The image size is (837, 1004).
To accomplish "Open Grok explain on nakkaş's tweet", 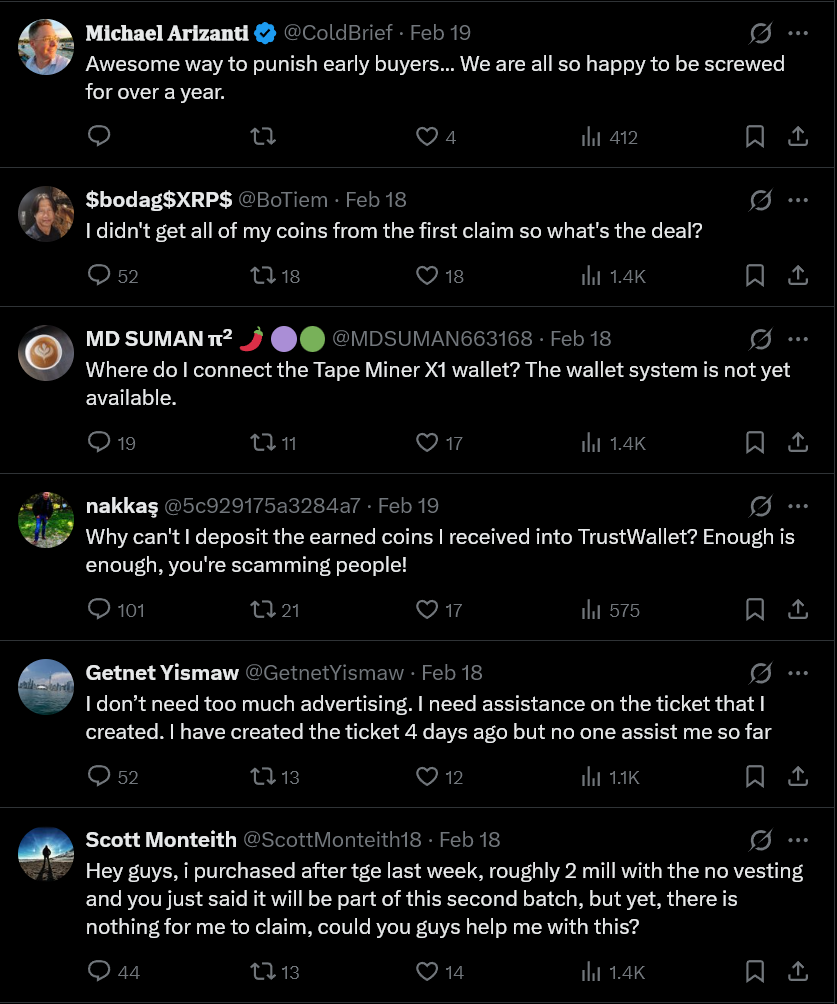I will pos(760,505).
